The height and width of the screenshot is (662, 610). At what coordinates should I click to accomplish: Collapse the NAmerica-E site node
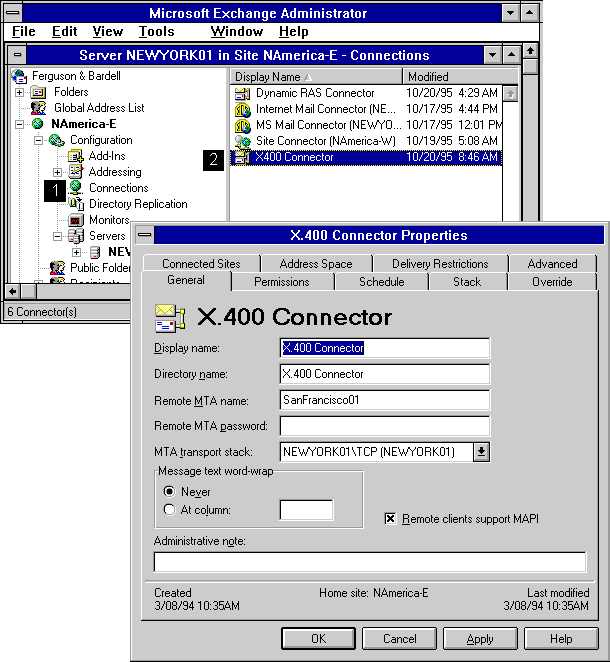coord(19,124)
